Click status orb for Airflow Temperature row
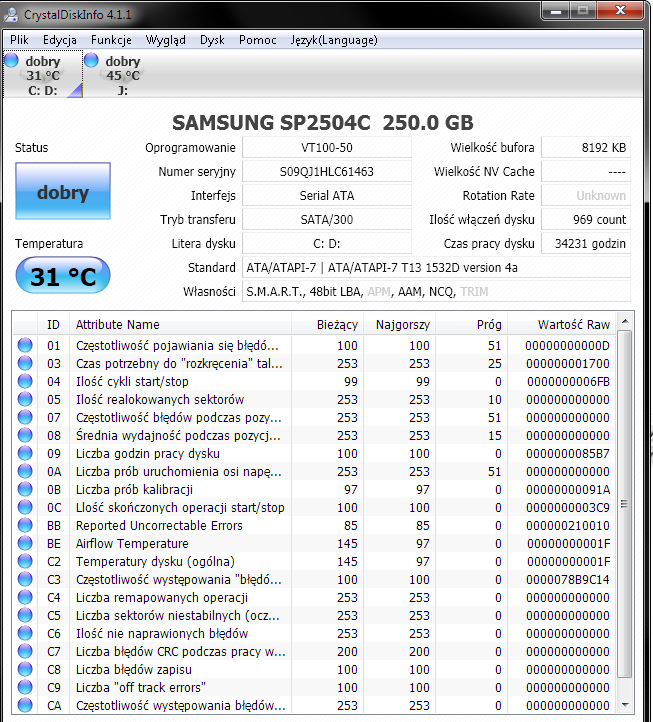The width and height of the screenshot is (653, 722). tap(25, 543)
